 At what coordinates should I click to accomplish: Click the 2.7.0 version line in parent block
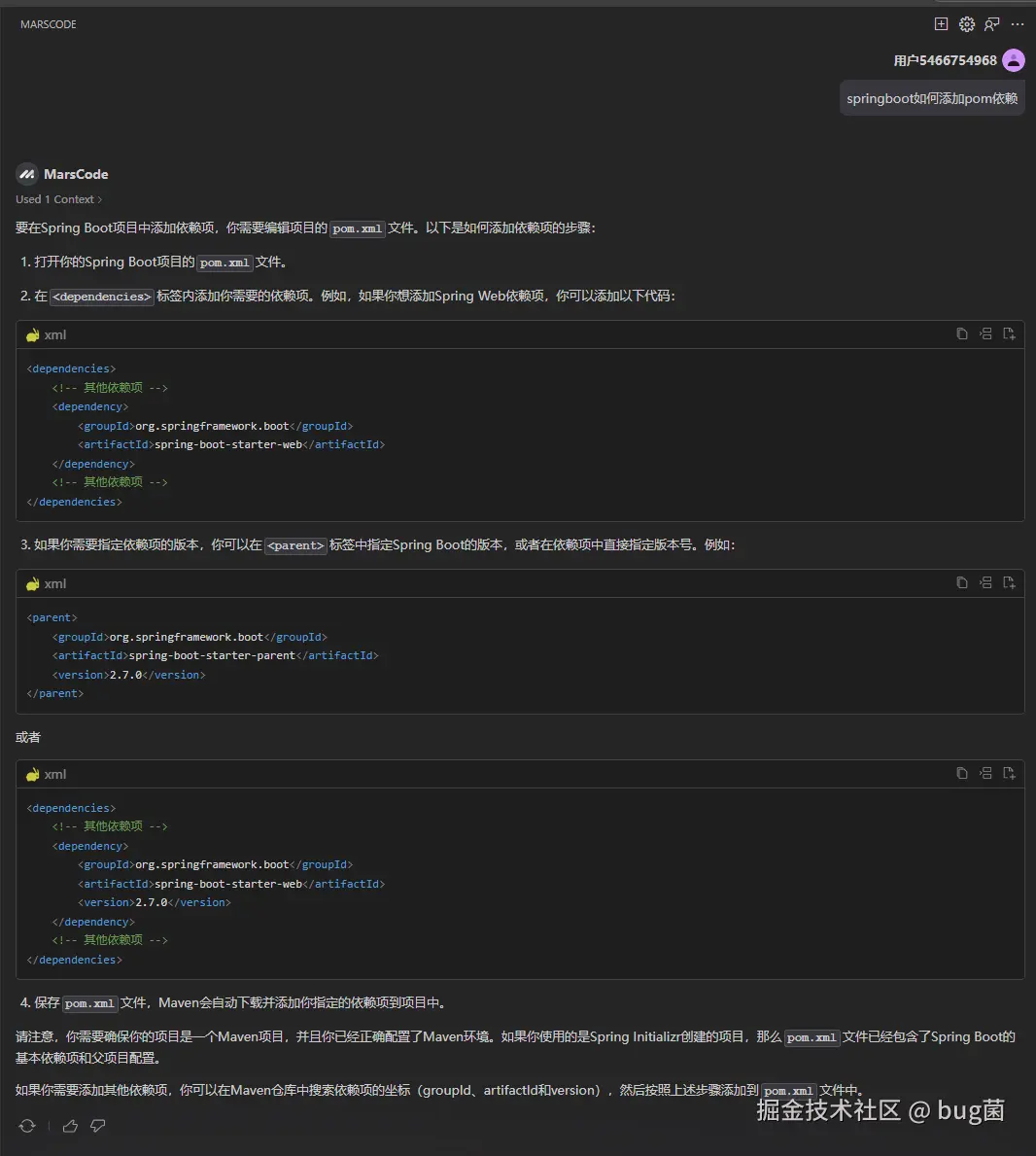tap(129, 675)
